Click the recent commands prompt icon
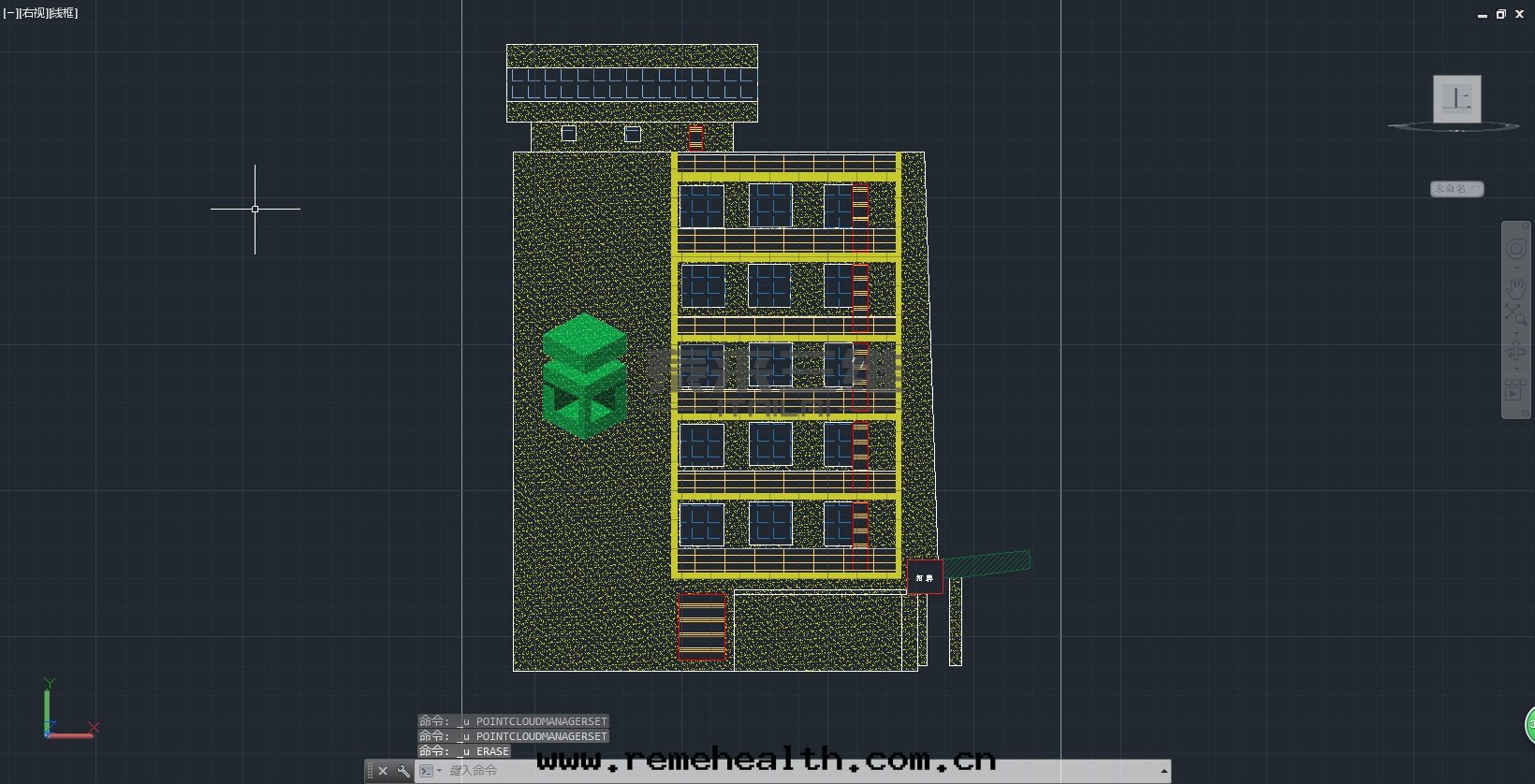This screenshot has width=1535, height=784. coord(427,771)
